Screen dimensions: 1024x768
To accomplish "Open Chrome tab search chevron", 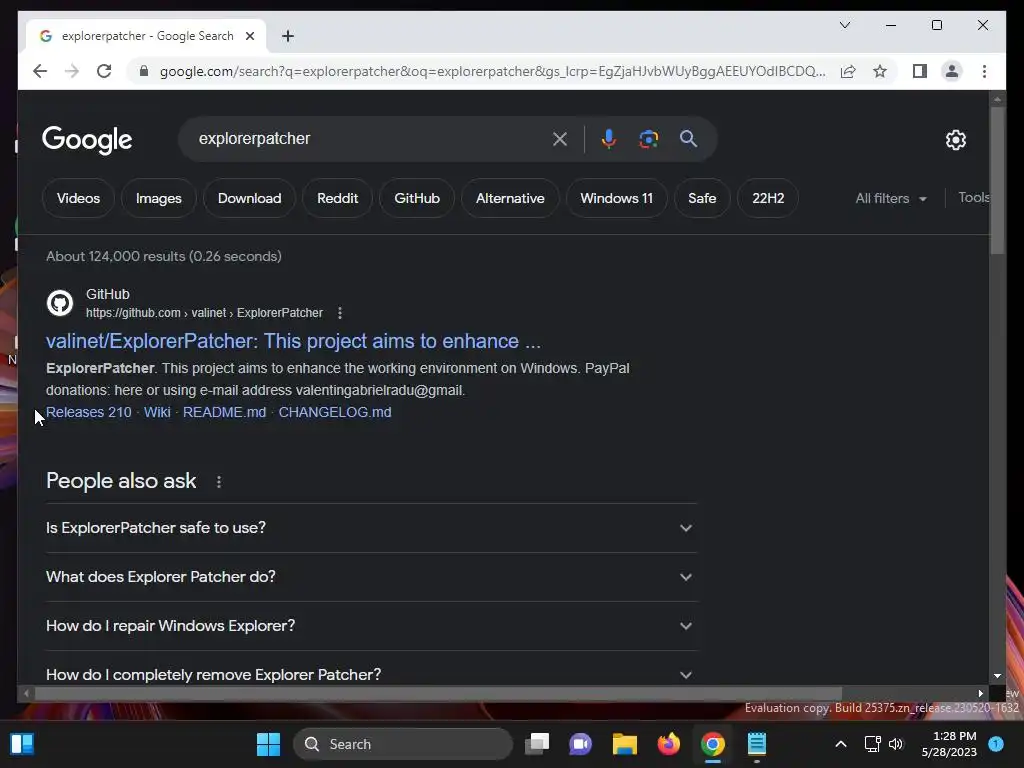I will point(844,25).
